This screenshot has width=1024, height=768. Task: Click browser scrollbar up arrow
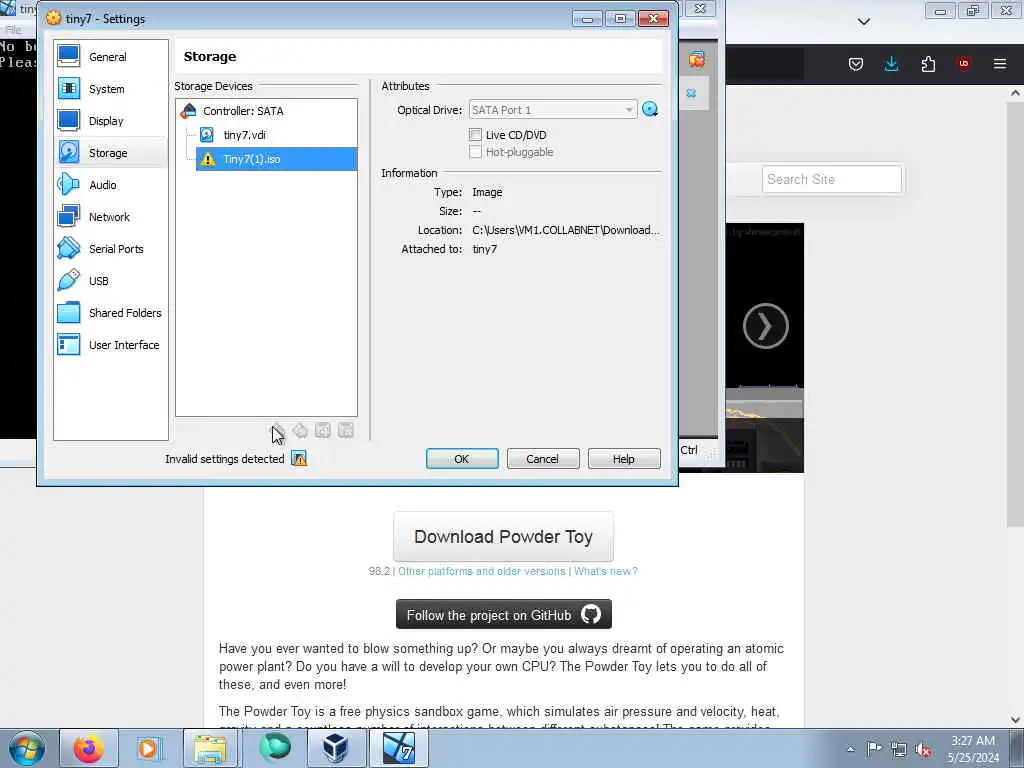tap(1015, 93)
